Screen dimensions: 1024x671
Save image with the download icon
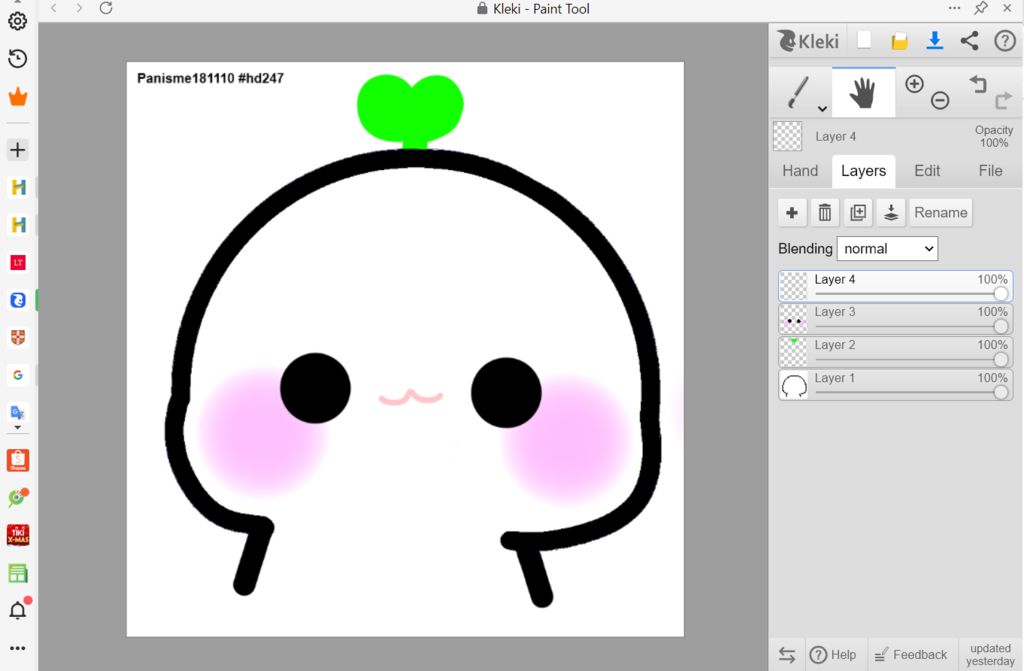935,41
